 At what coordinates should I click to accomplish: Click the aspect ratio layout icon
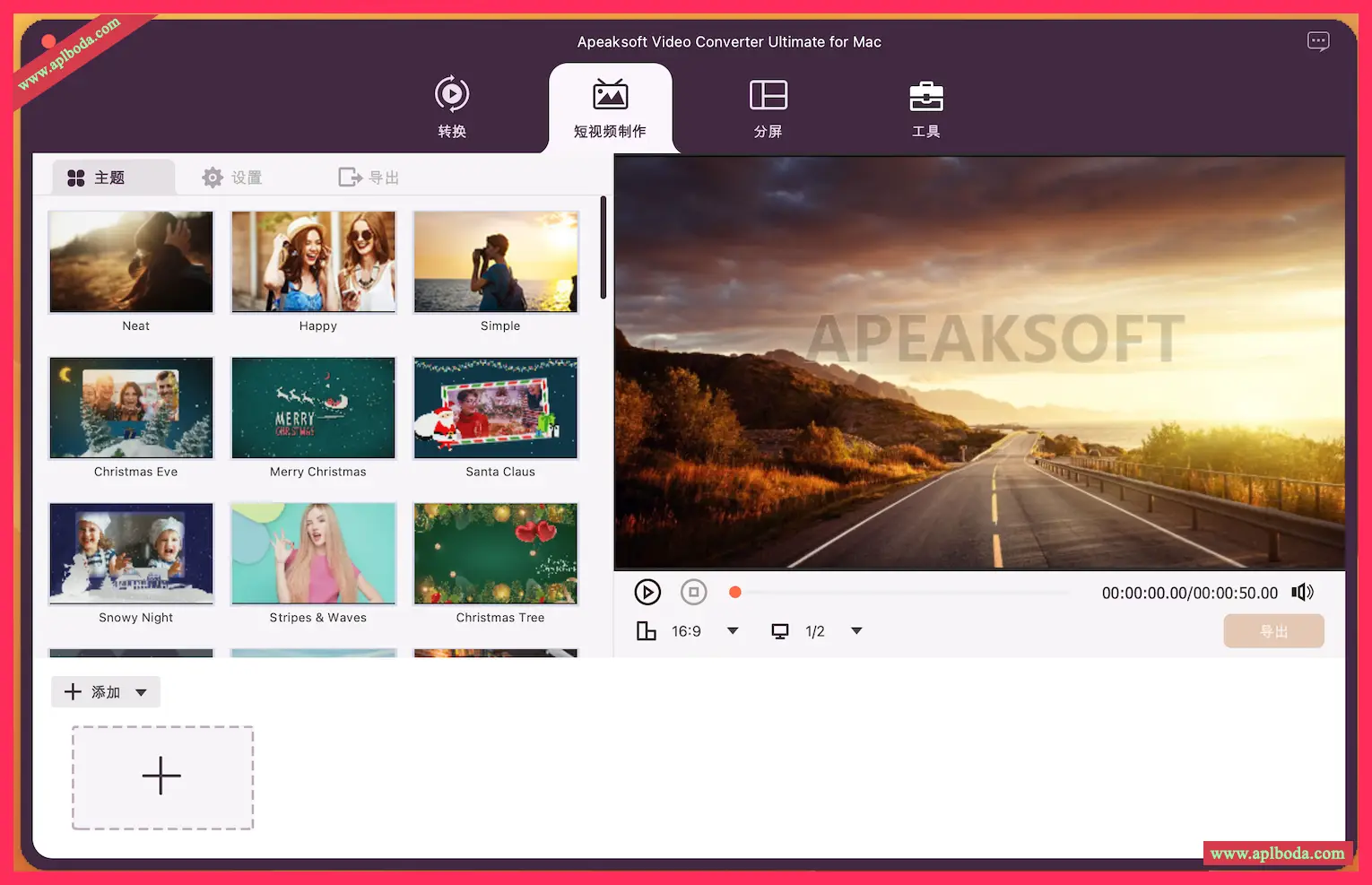[x=646, y=631]
